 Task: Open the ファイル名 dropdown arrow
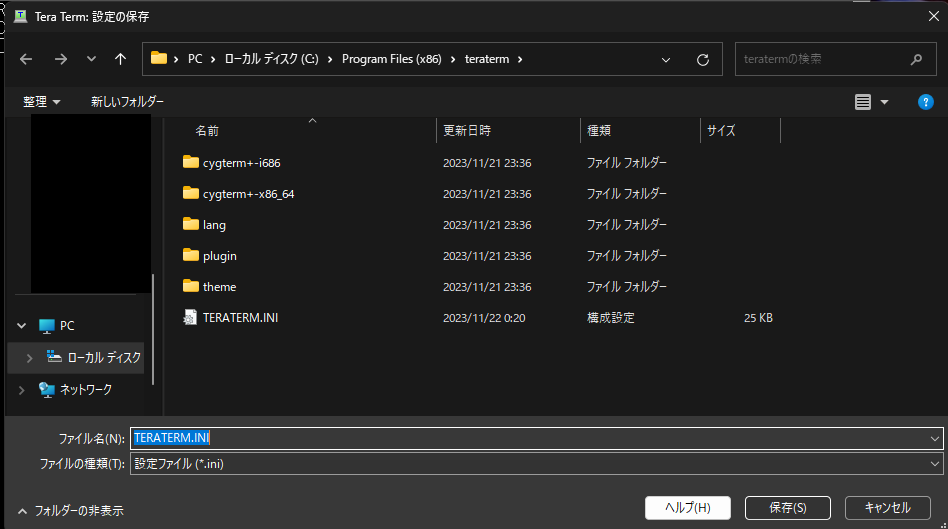pyautogui.click(x=935, y=439)
